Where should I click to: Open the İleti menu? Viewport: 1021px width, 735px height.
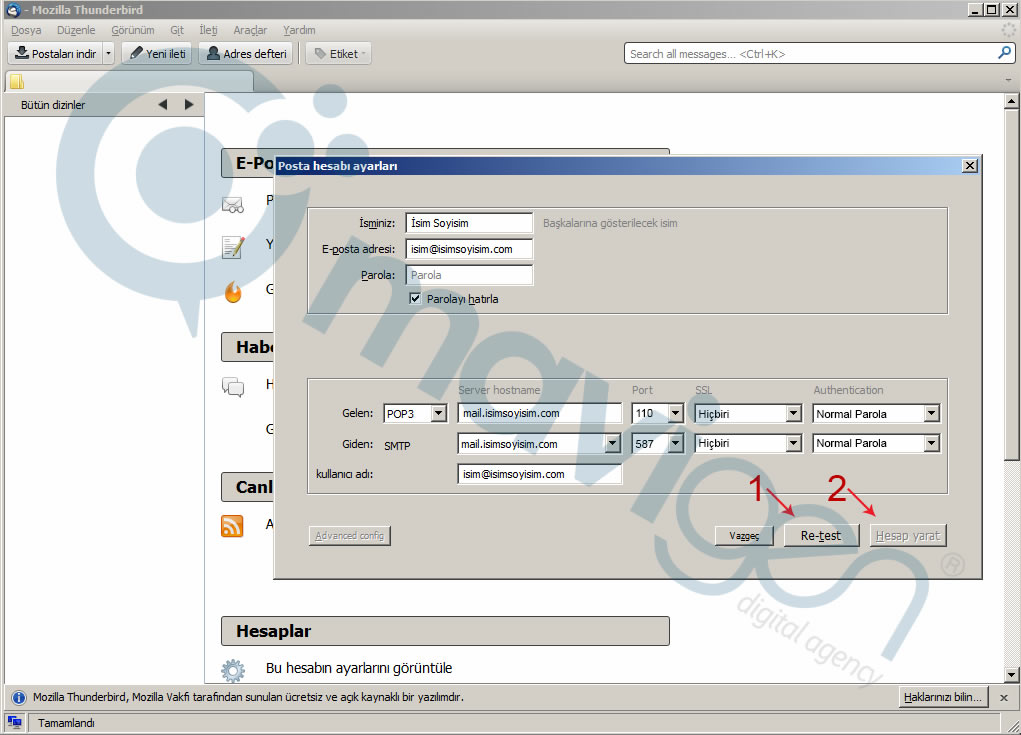point(208,30)
